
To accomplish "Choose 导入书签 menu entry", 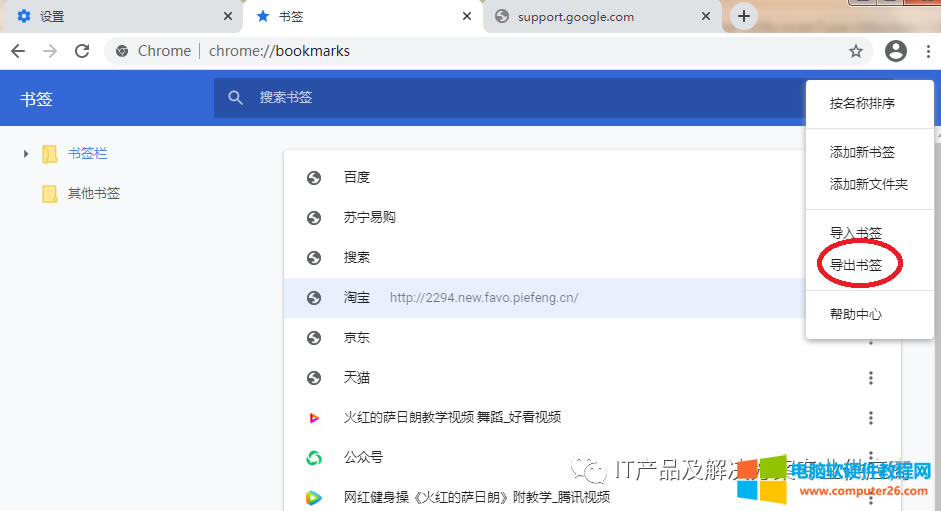I will coord(856,233).
